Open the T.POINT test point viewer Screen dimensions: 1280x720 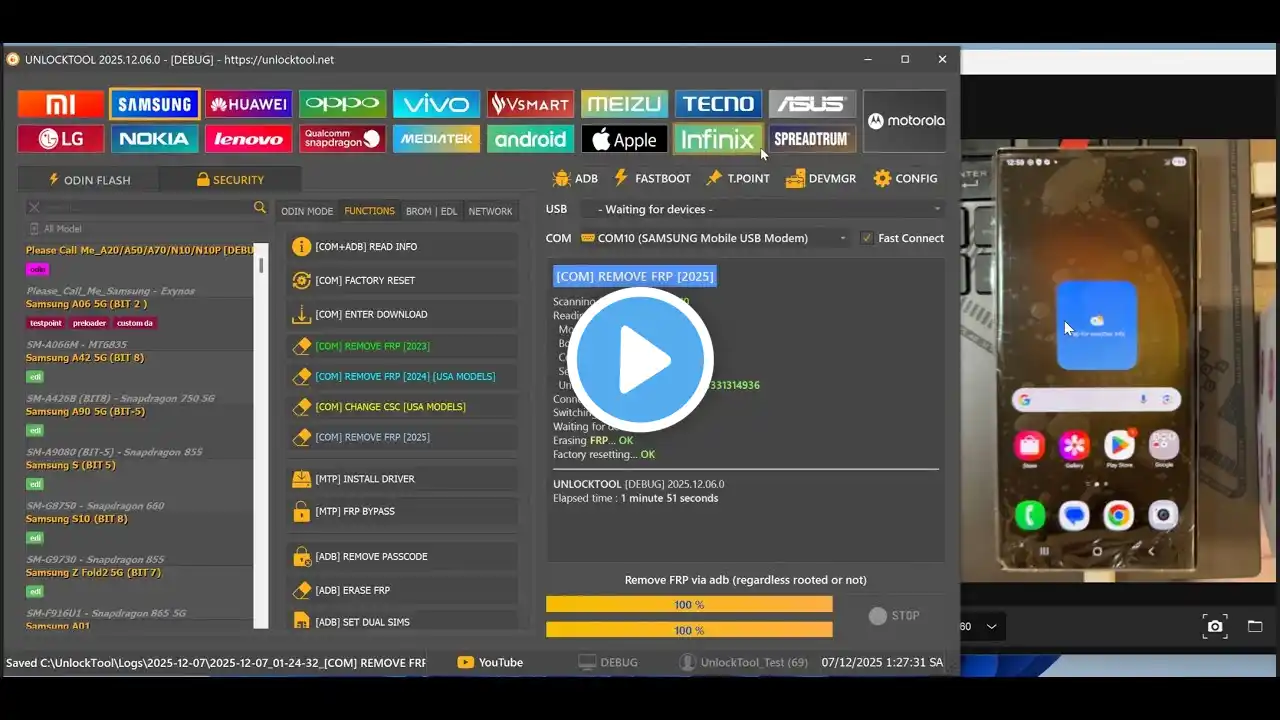coord(737,178)
